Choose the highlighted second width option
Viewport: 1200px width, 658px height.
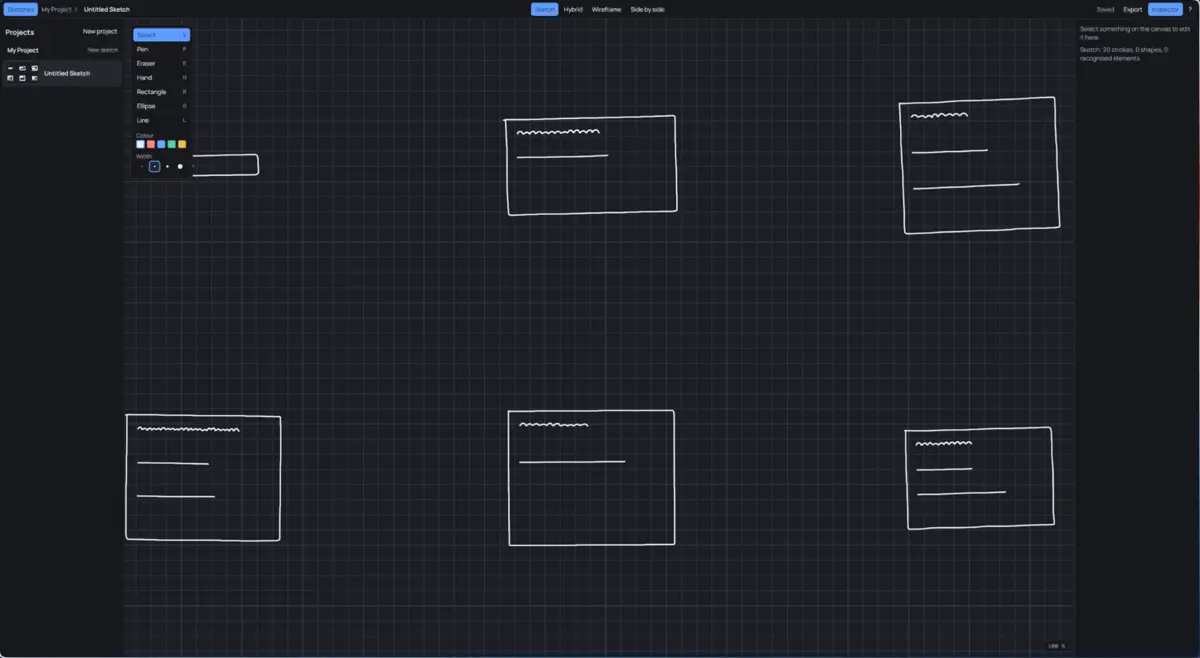point(154,167)
